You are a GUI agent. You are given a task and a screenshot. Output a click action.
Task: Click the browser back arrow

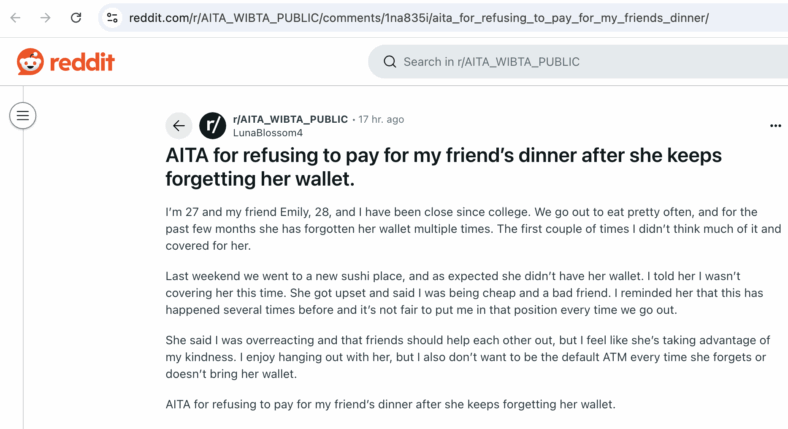(16, 18)
